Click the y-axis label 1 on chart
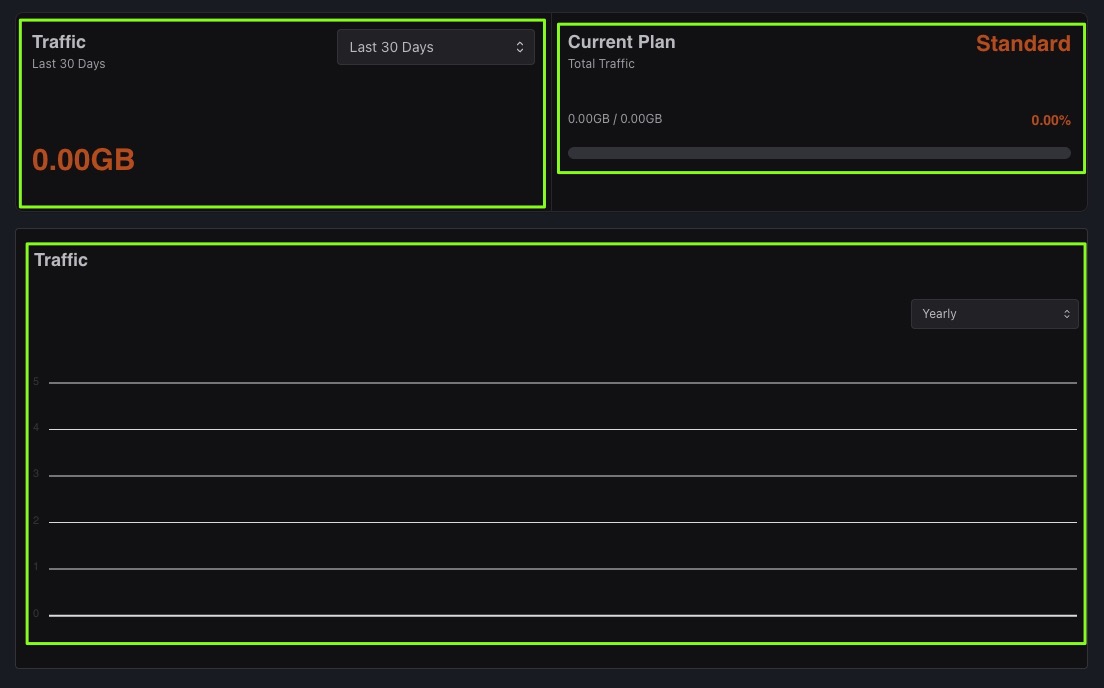Image resolution: width=1104 pixels, height=688 pixels. coord(36,568)
